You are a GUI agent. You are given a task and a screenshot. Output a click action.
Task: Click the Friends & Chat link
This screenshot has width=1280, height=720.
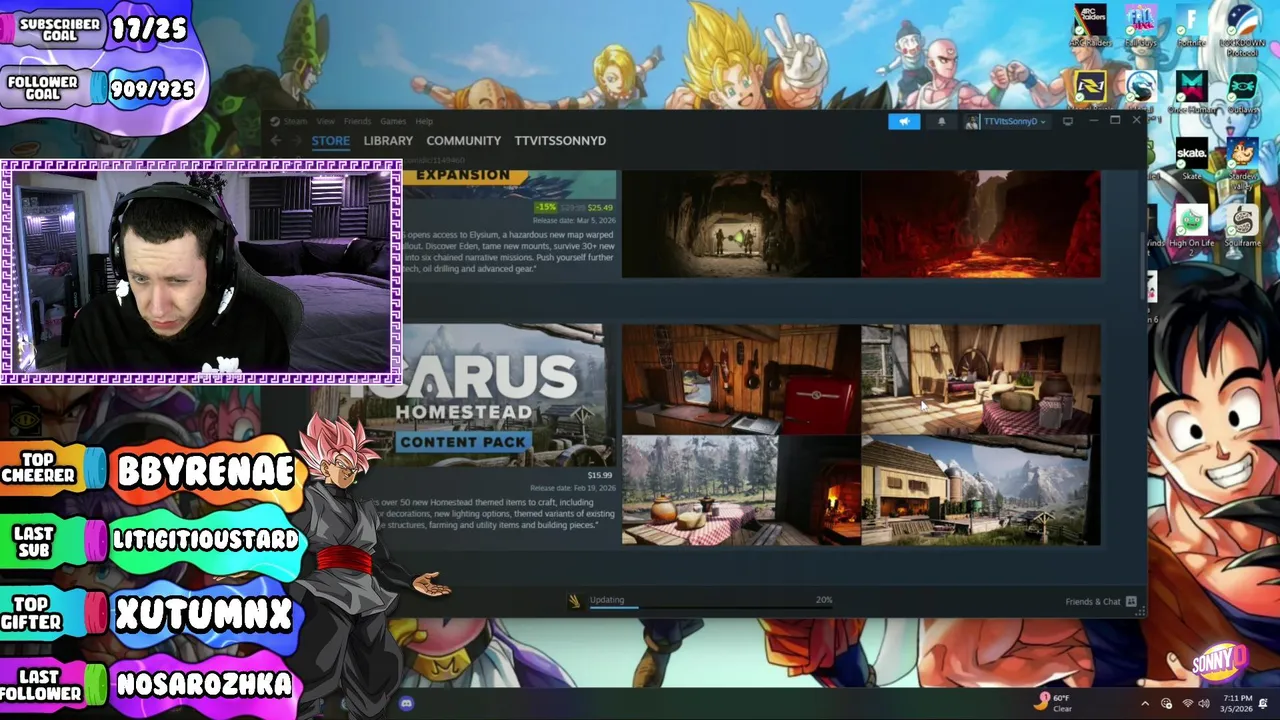point(1093,602)
